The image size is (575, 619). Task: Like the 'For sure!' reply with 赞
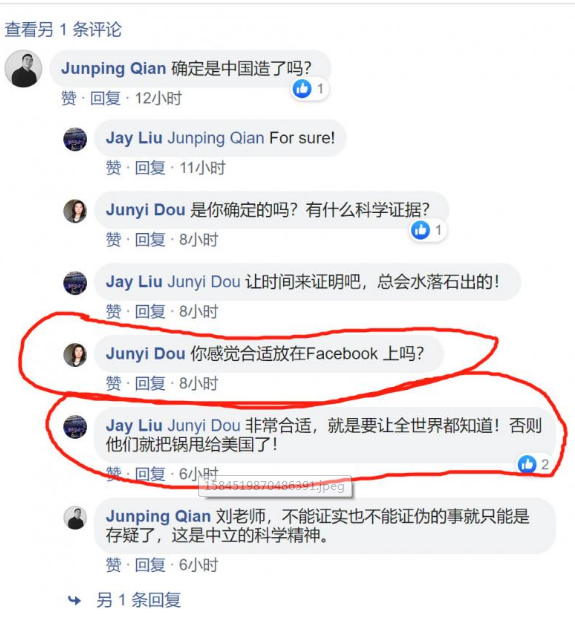coord(113,168)
